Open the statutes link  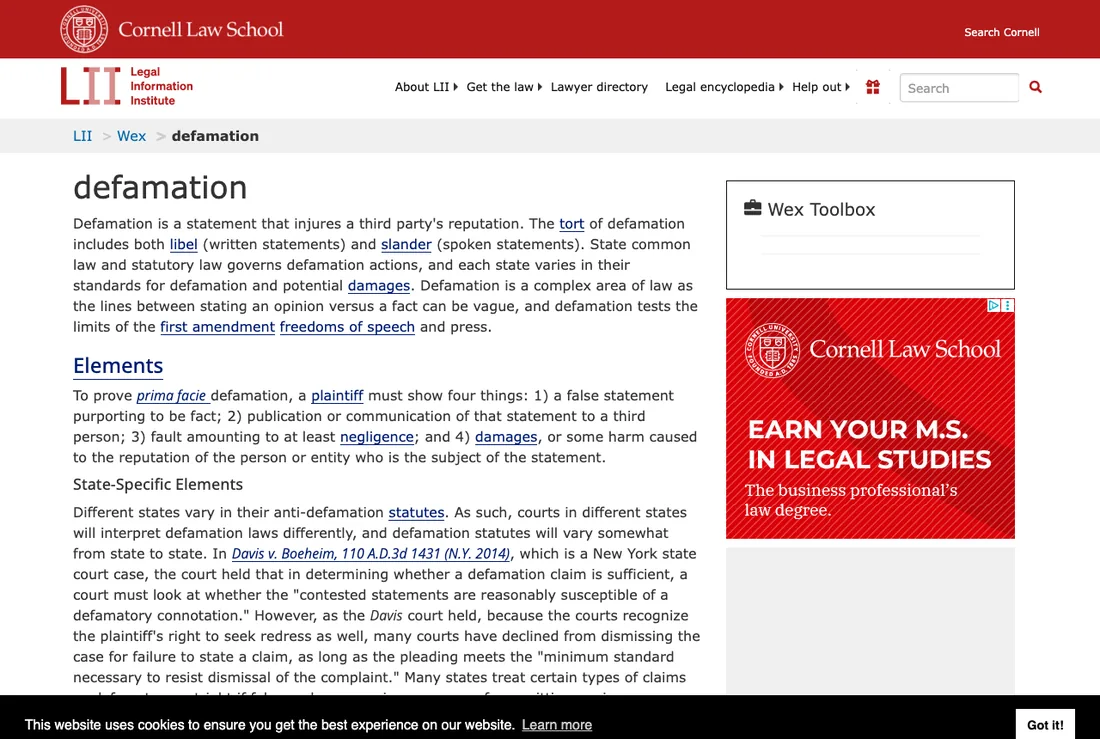pos(416,513)
